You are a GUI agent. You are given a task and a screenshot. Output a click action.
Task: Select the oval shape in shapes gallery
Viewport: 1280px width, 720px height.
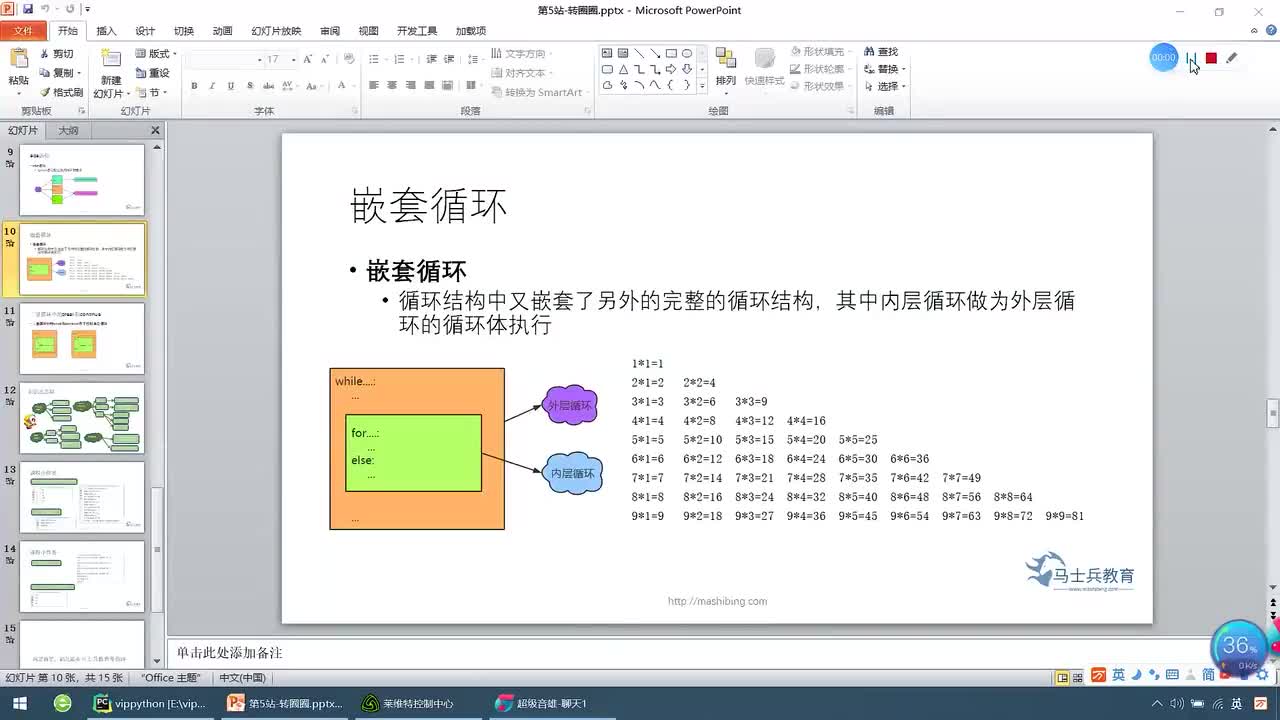[687, 53]
